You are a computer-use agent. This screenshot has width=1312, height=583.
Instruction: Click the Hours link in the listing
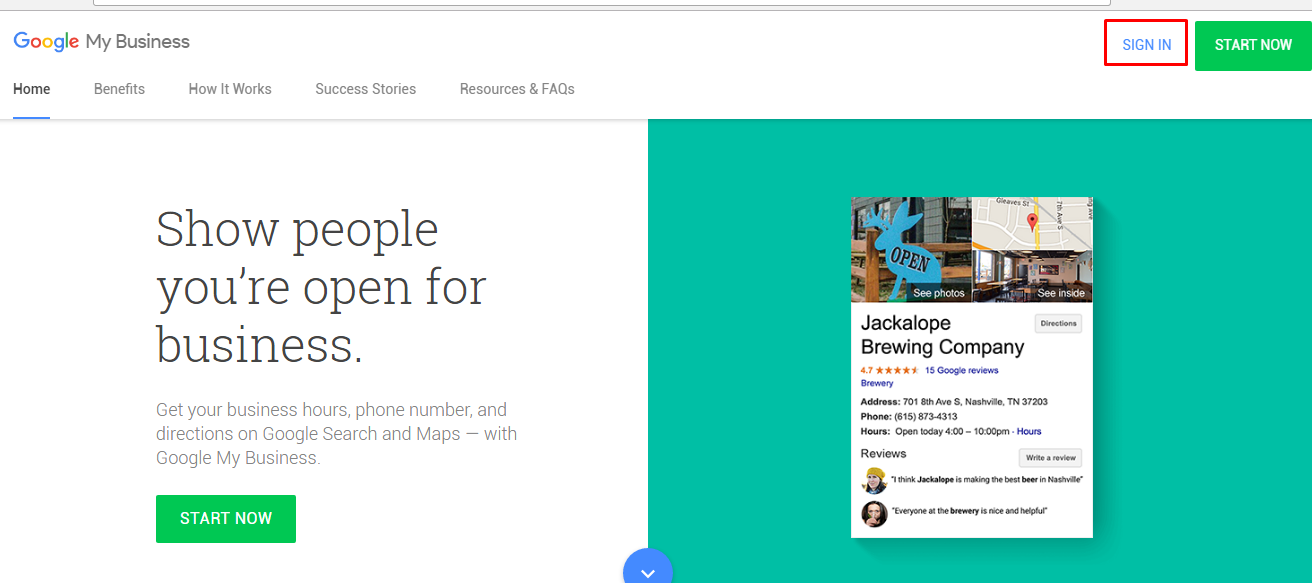pyautogui.click(x=1029, y=432)
